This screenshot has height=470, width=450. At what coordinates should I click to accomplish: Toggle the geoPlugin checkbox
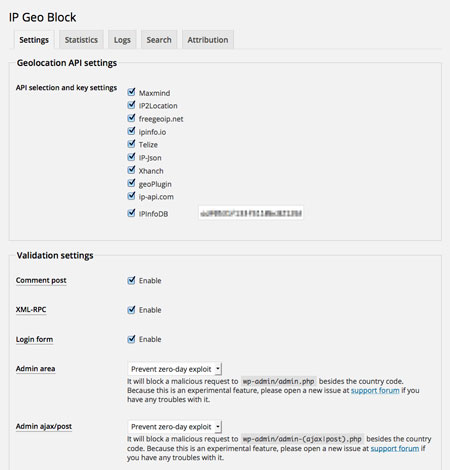coord(131,183)
